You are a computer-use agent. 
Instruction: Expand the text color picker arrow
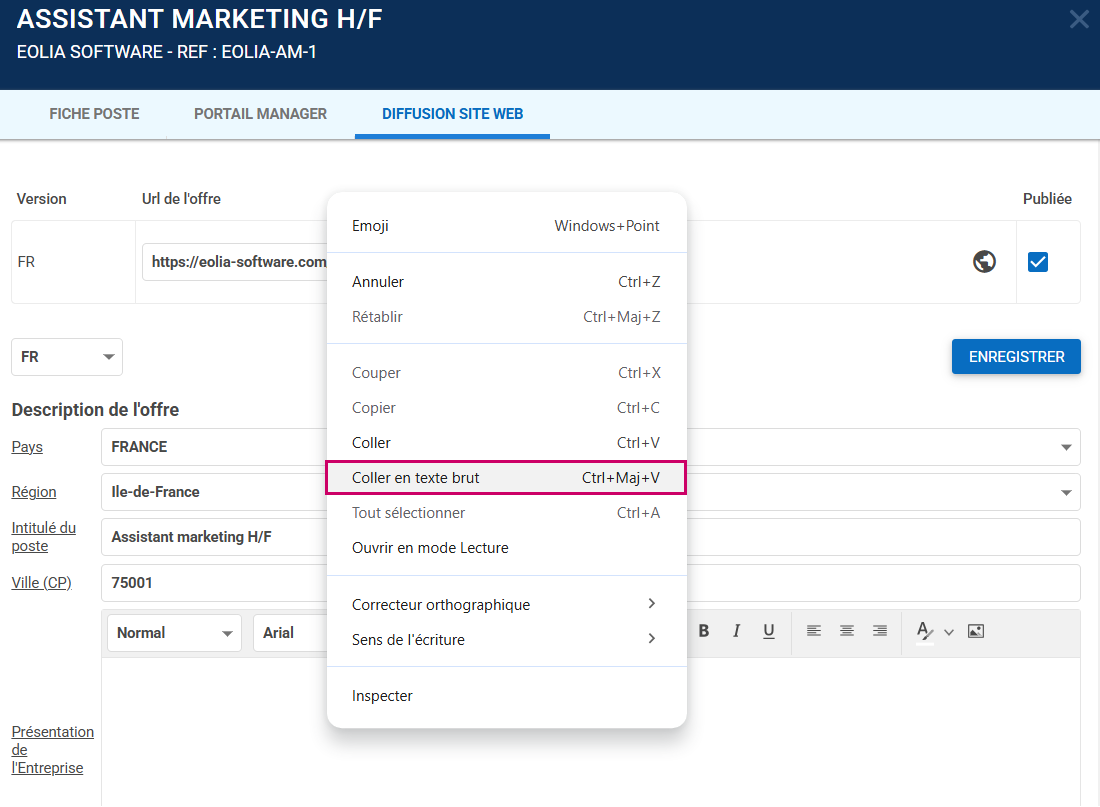pyautogui.click(x=949, y=632)
